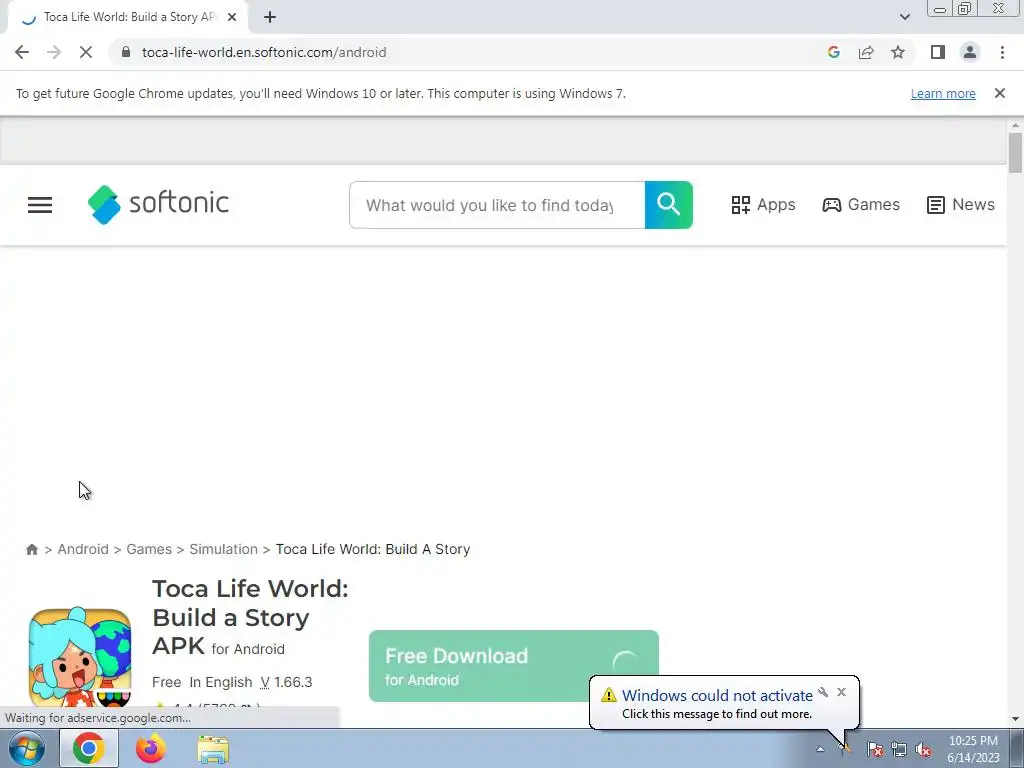Viewport: 1024px width, 768px height.
Task: Open the Chrome profile avatar
Action: [970, 52]
